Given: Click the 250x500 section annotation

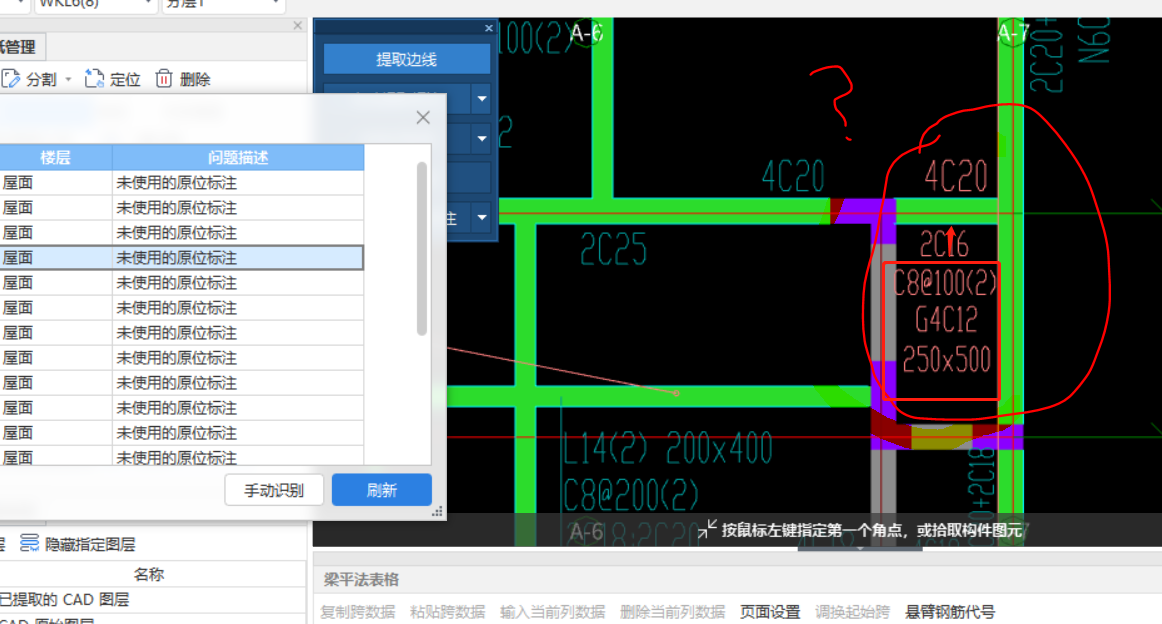Looking at the screenshot, I should 946,360.
